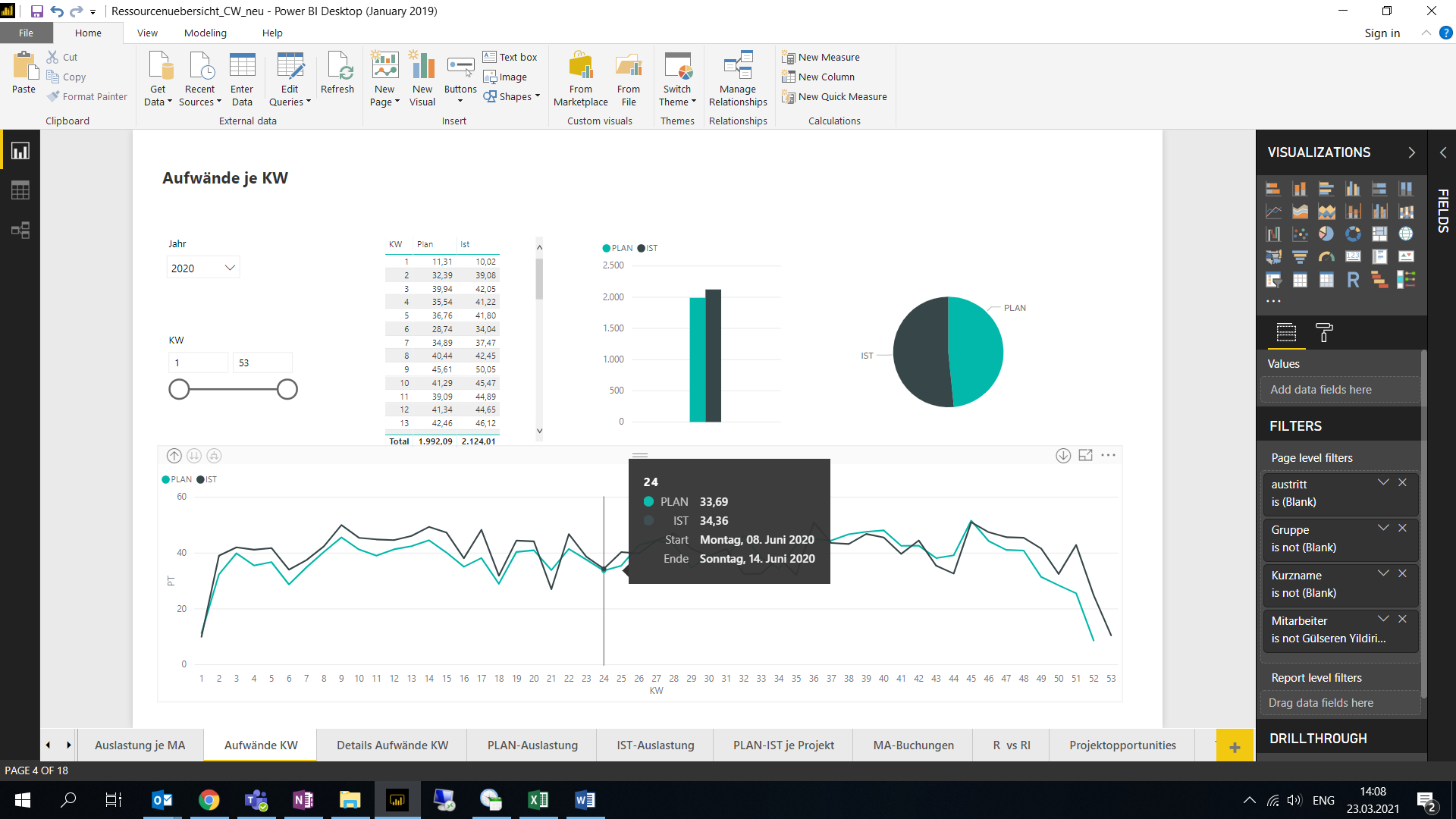
Task: Select the gauge visualization icon
Action: pyautogui.click(x=1326, y=257)
